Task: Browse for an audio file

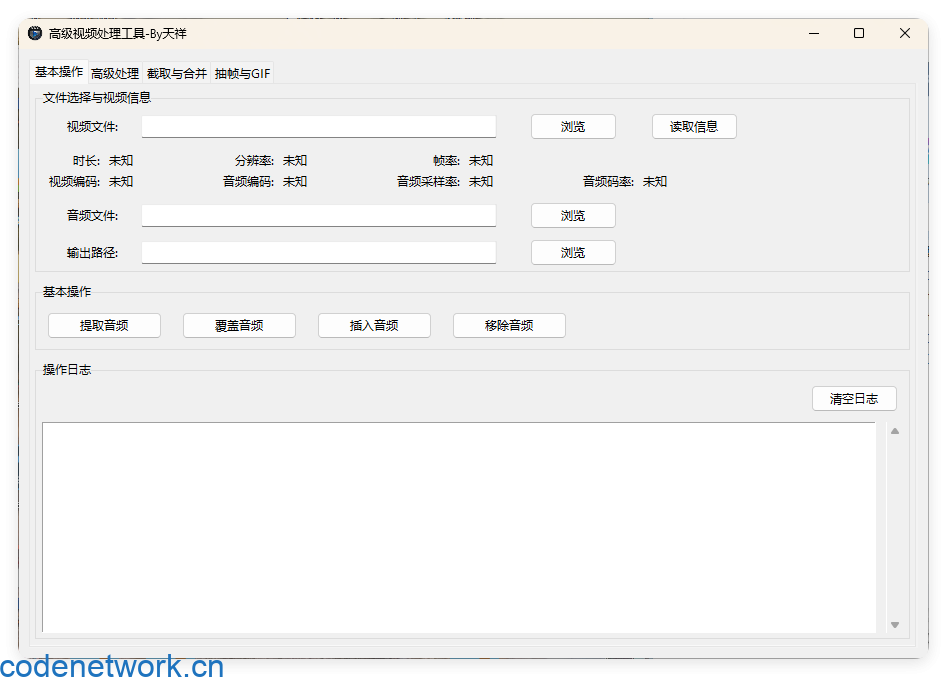Action: 572,215
